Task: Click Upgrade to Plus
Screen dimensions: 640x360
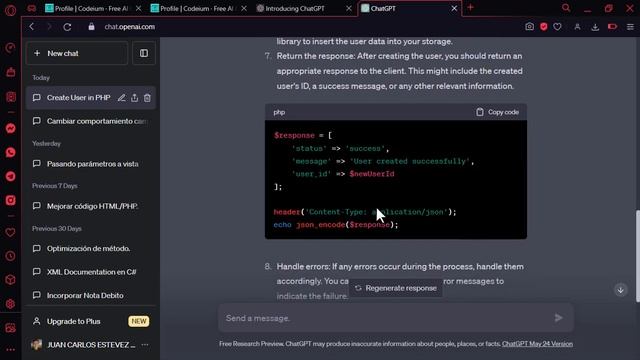Action: 91,321
